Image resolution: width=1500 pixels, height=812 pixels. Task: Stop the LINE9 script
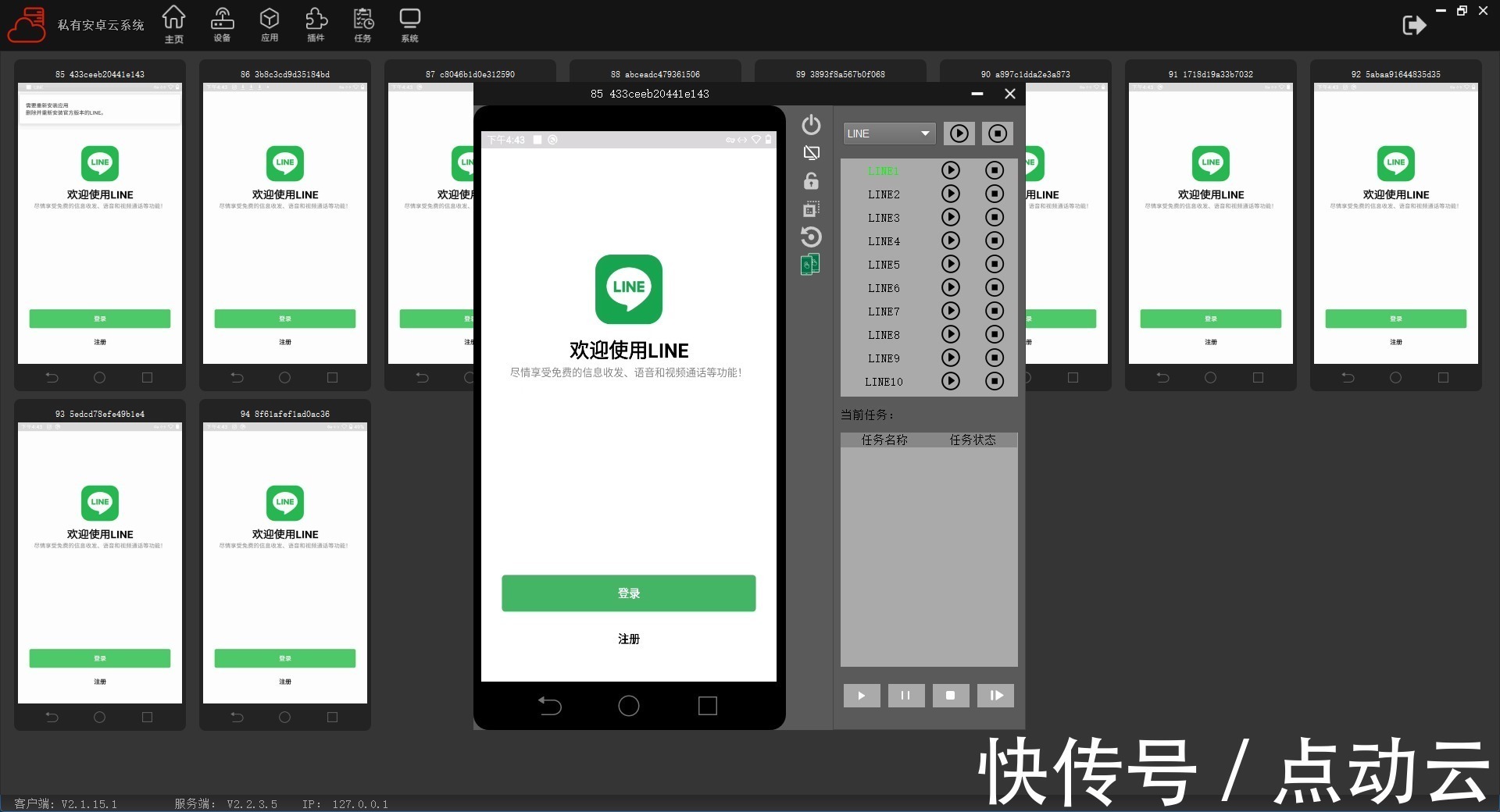pos(995,358)
